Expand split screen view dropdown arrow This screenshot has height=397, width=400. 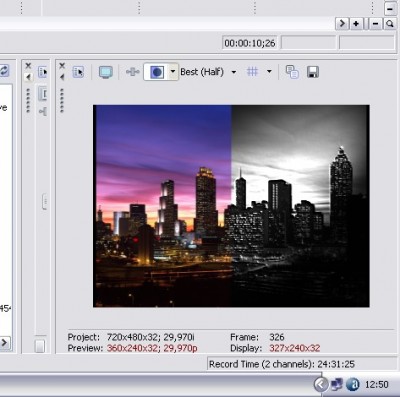pos(173,72)
